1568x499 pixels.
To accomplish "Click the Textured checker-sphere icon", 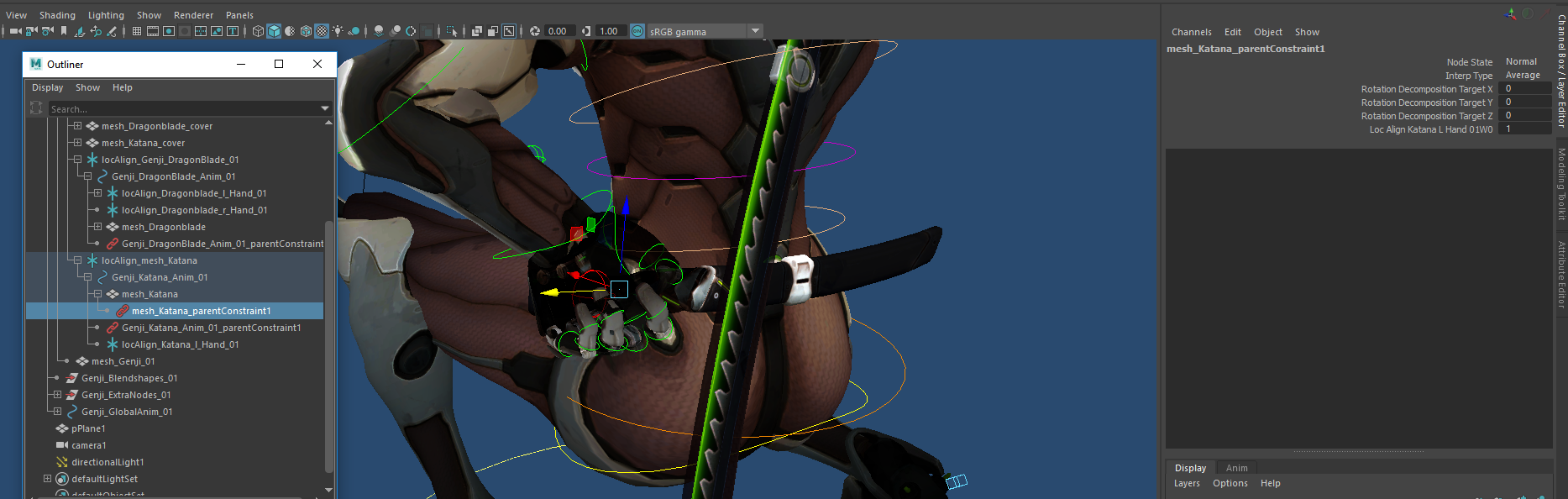I will pyautogui.click(x=321, y=31).
